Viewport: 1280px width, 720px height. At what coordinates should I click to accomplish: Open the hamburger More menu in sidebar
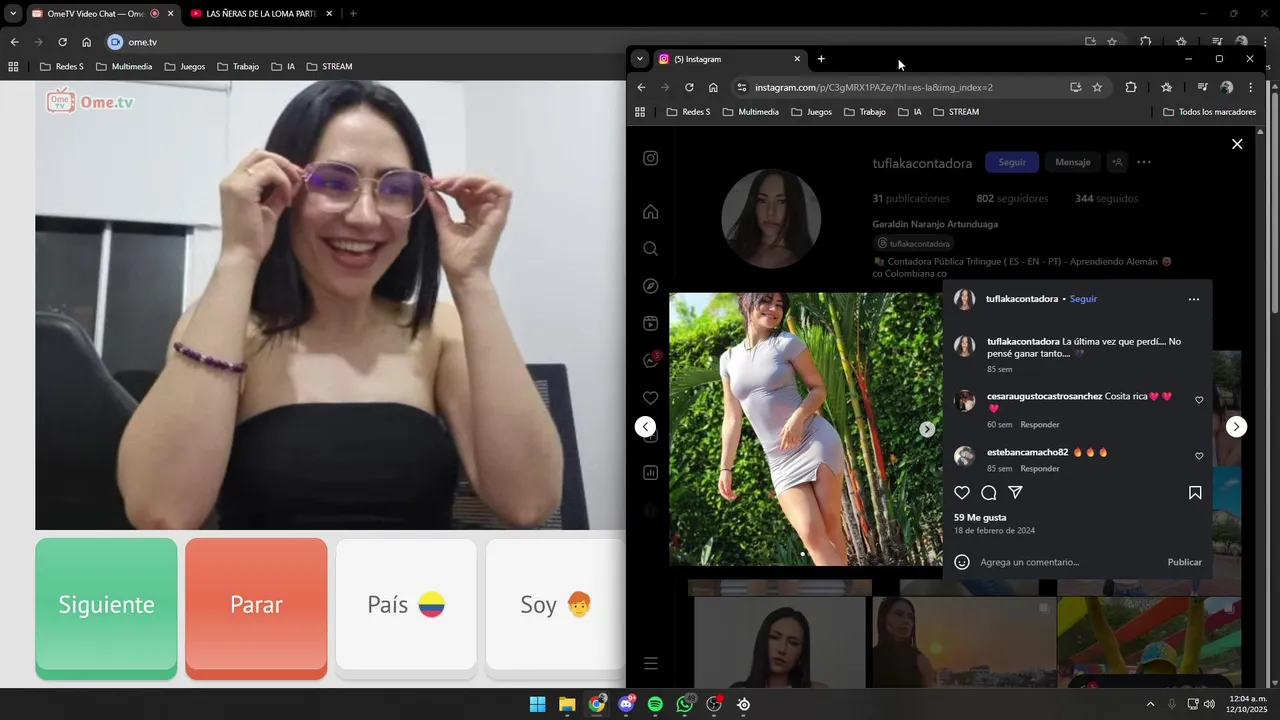click(650, 663)
